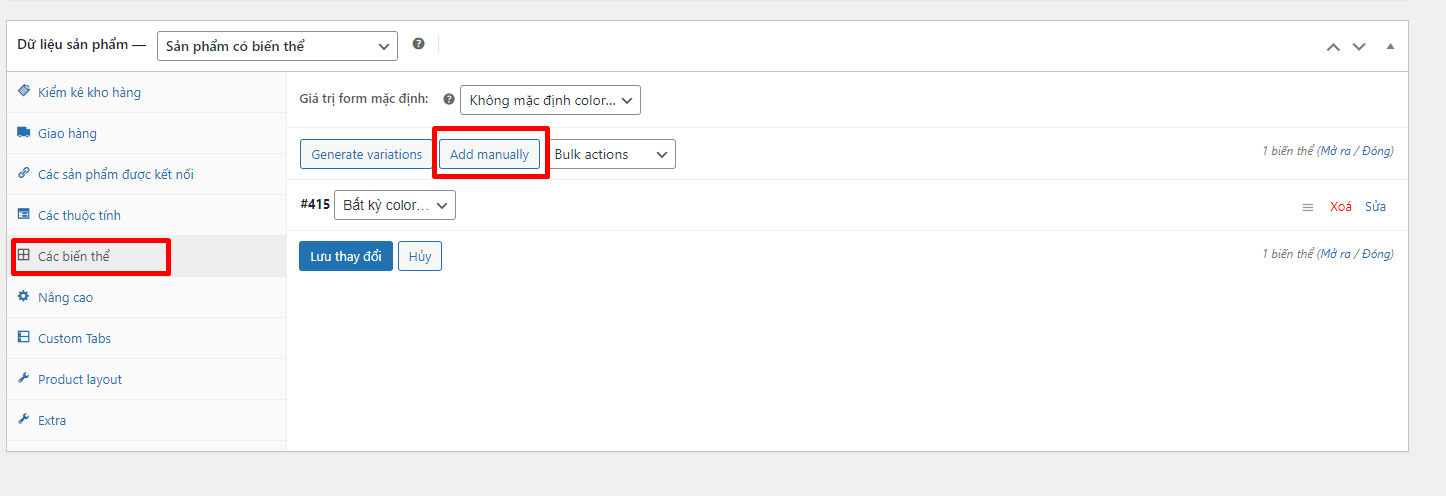The height and width of the screenshot is (496, 1446).
Task: Click the Kiểm kê kho hàng tag icon
Action: pyautogui.click(x=24, y=91)
